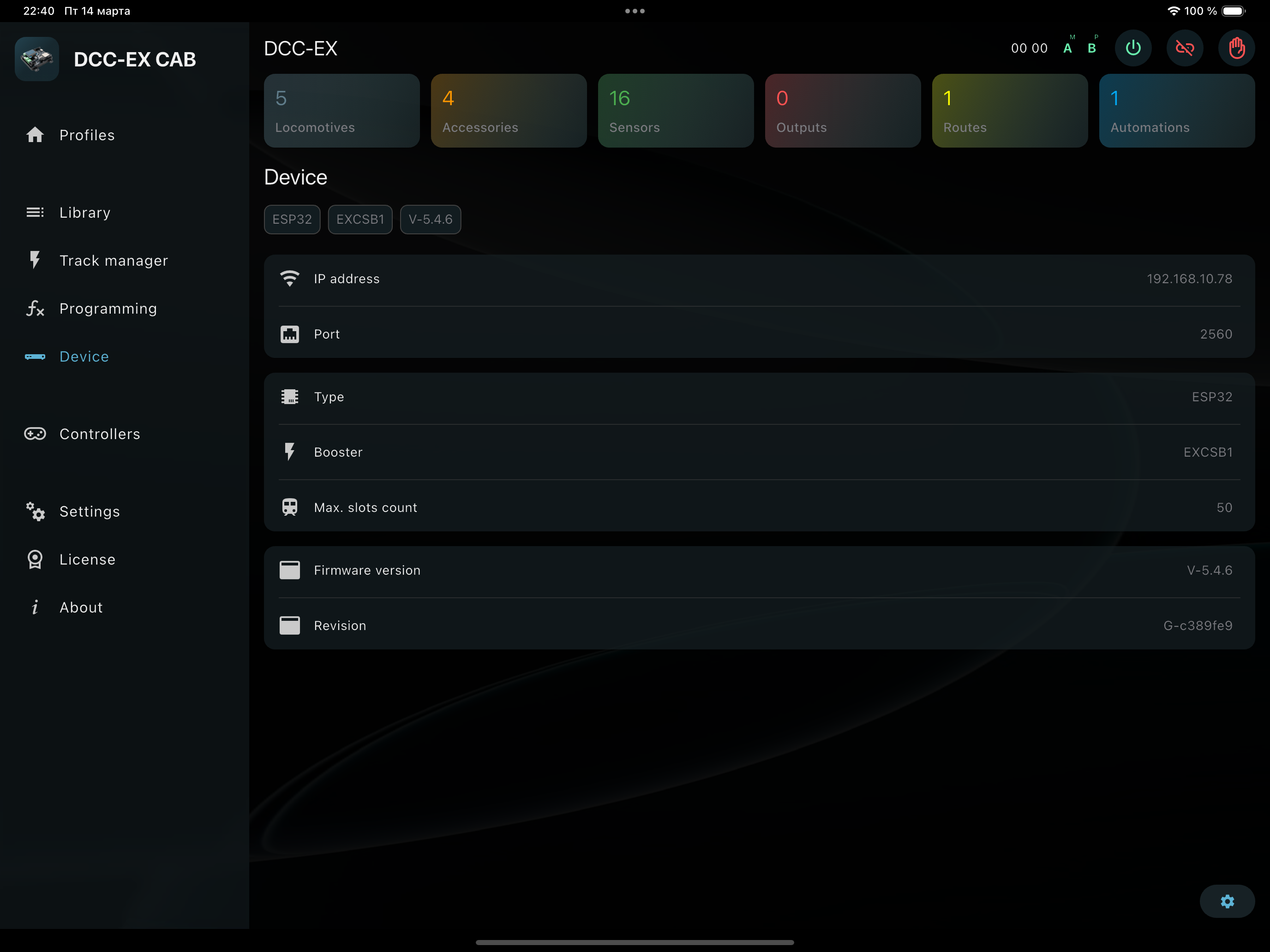
Task: Click the Revision row icon
Action: pyautogui.click(x=289, y=625)
